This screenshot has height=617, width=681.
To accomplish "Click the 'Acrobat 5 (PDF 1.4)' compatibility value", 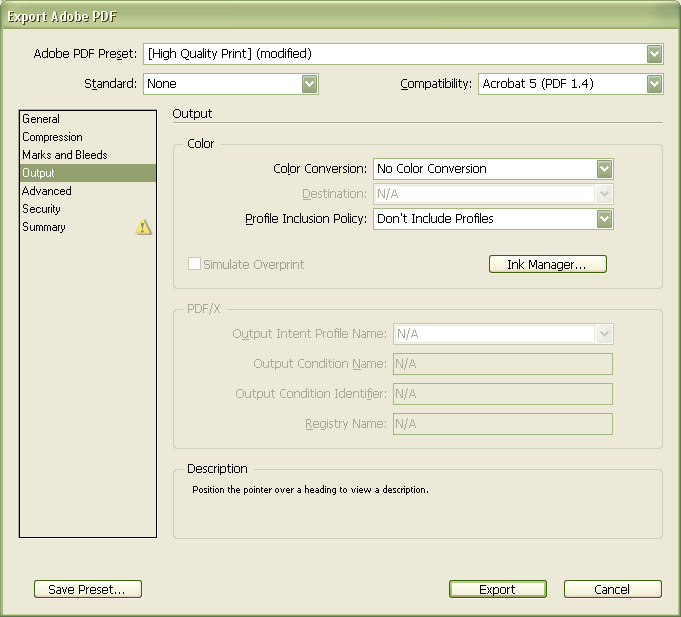I will pyautogui.click(x=538, y=84).
